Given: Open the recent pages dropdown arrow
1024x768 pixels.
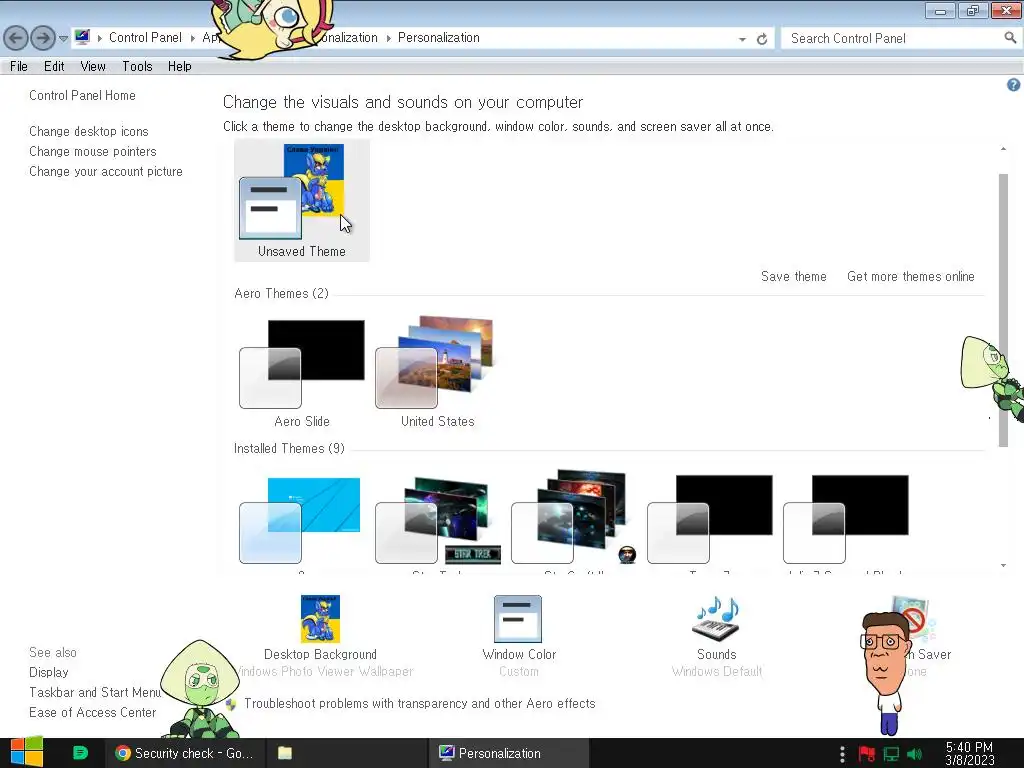Looking at the screenshot, I should pos(63,39).
